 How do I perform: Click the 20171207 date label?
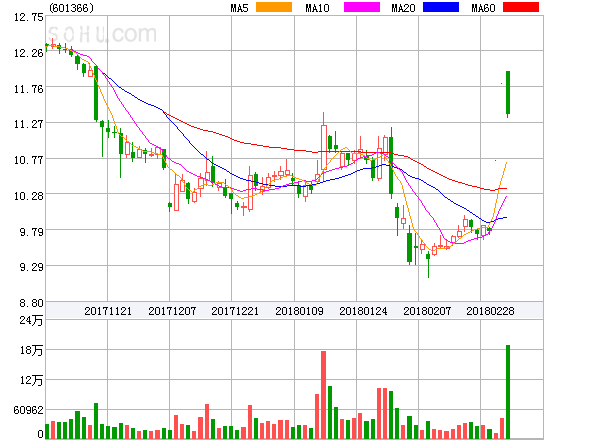172,311
